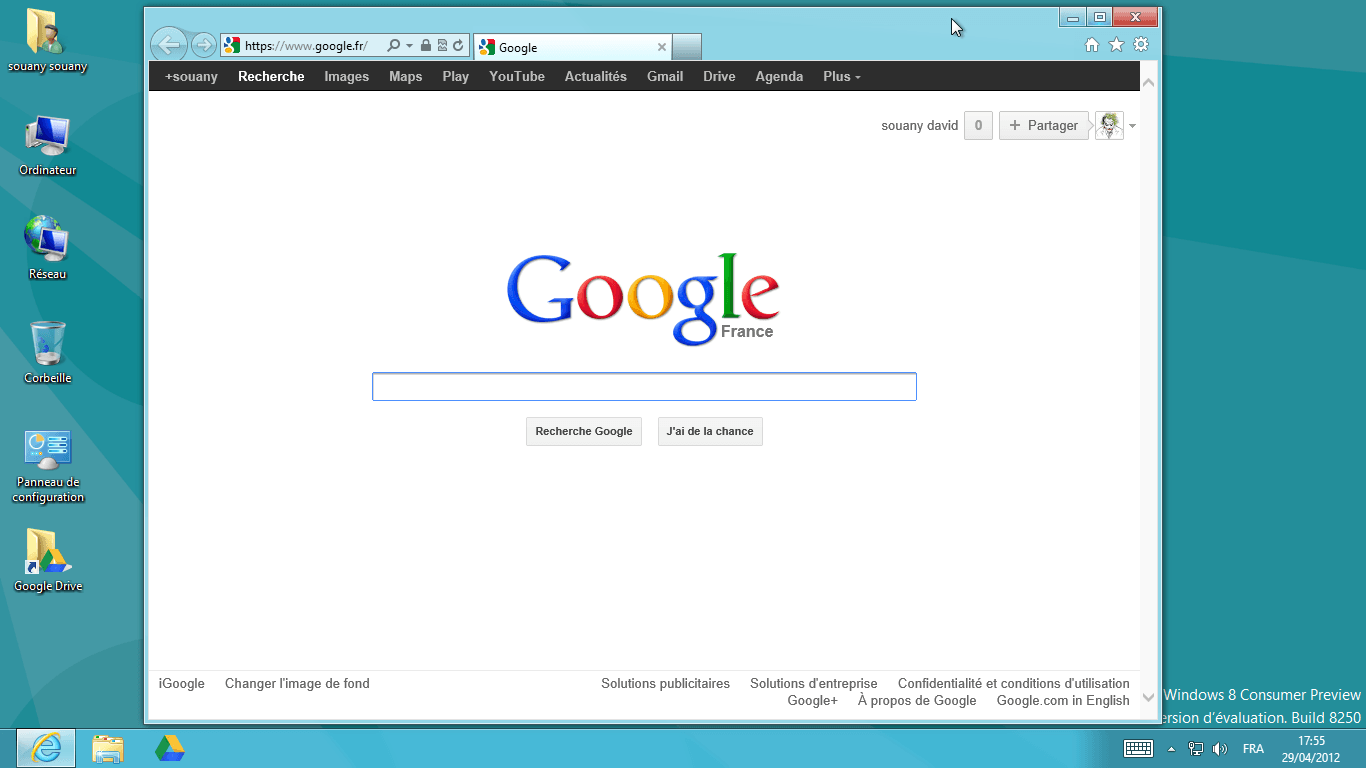The width and height of the screenshot is (1366, 768).
Task: Focus the Google search input field
Action: click(x=644, y=387)
